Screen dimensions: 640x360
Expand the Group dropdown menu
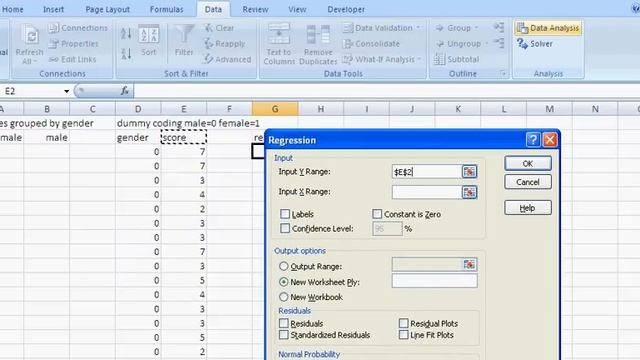pos(476,28)
